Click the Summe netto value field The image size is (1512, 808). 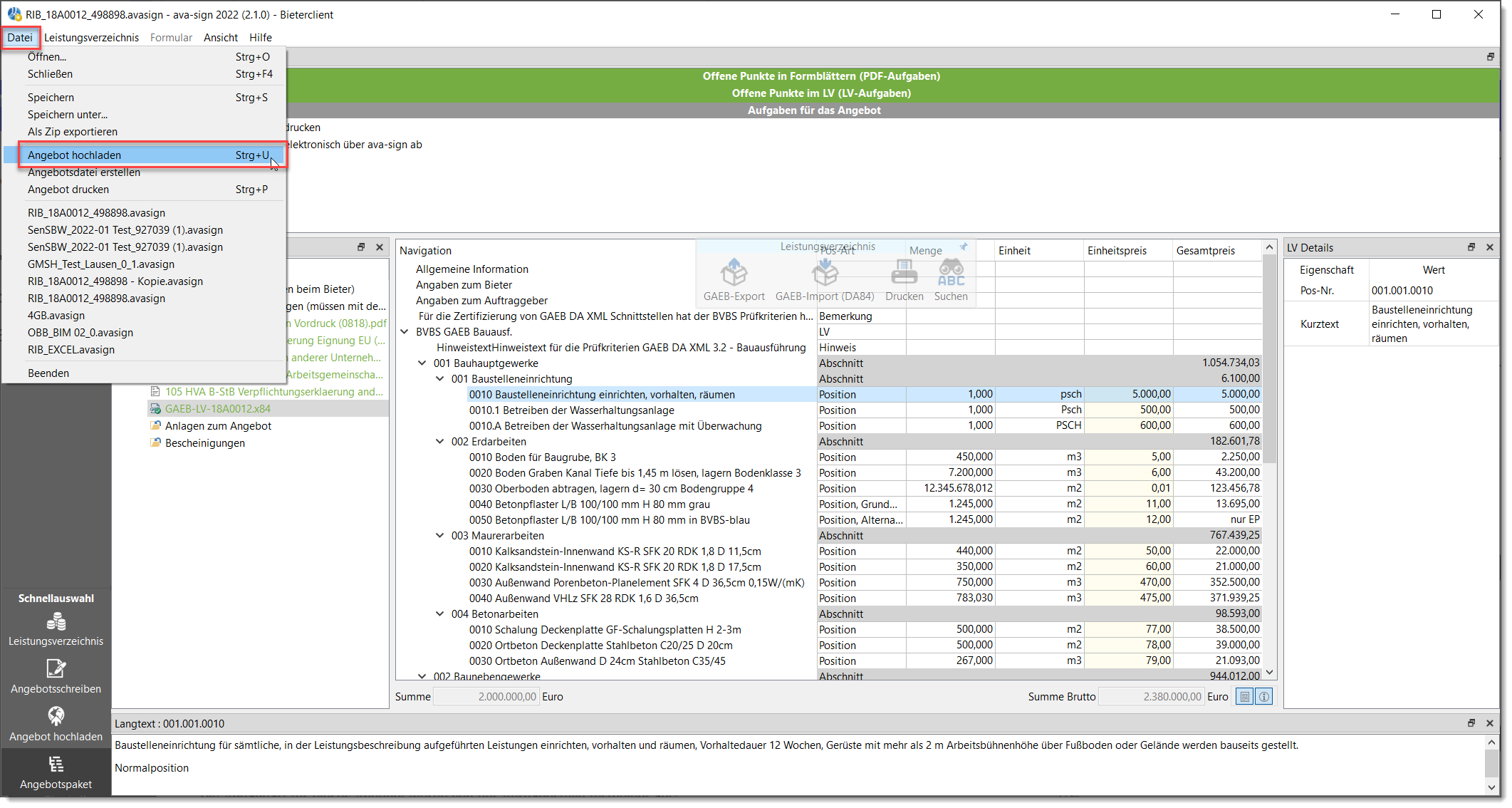486,697
